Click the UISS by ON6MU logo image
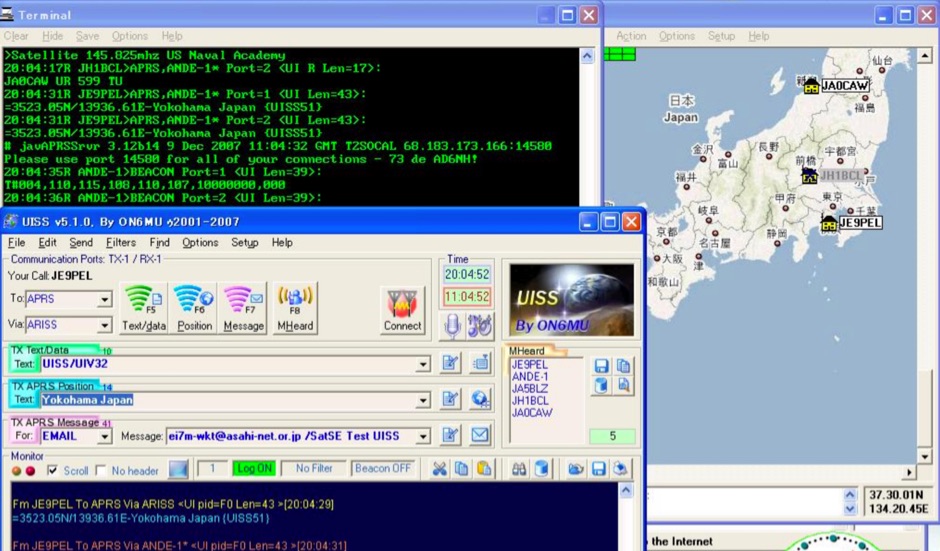Image resolution: width=940 pixels, height=551 pixels. pyautogui.click(x=571, y=300)
